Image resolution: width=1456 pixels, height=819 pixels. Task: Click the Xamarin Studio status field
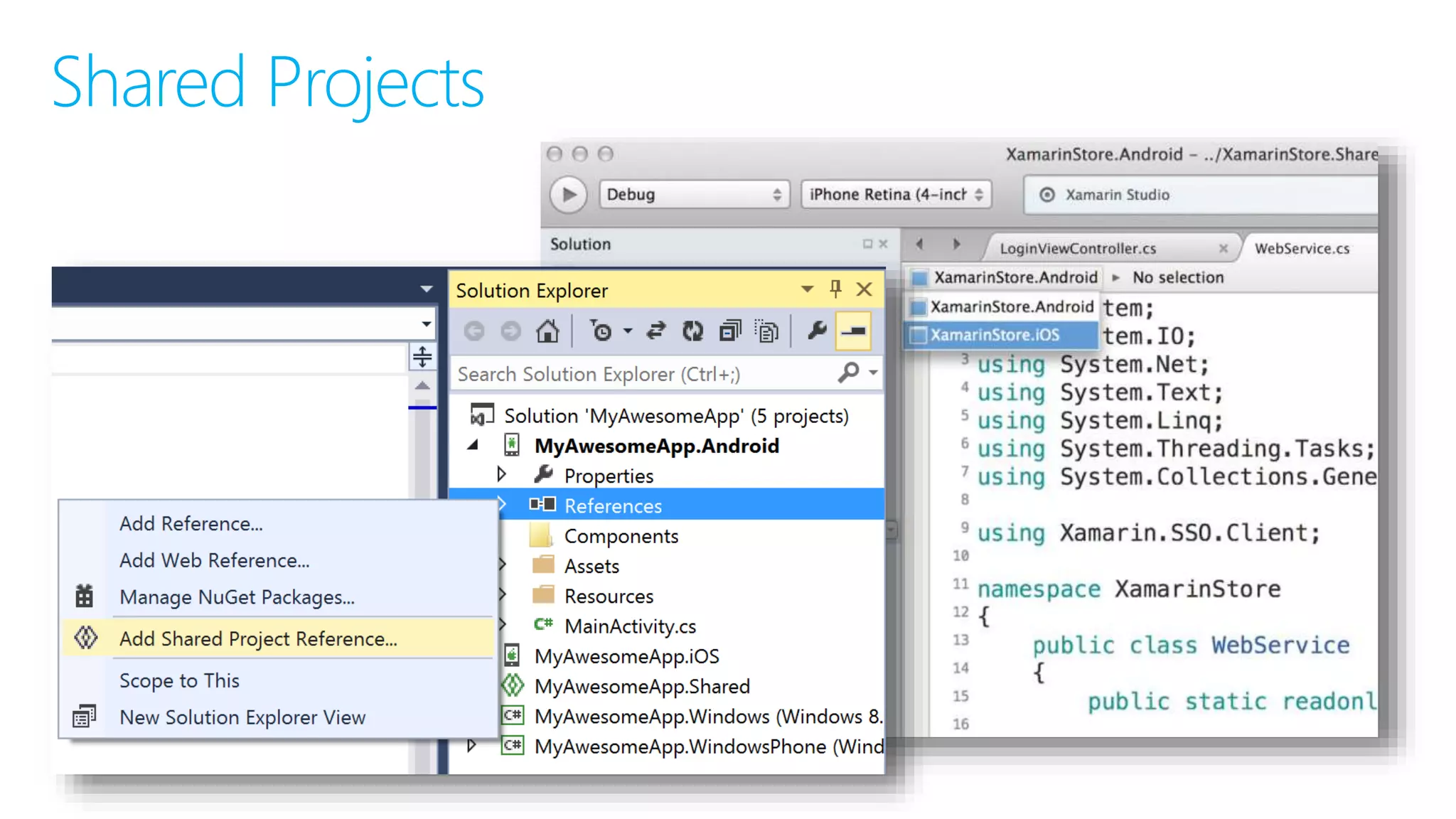point(1201,195)
